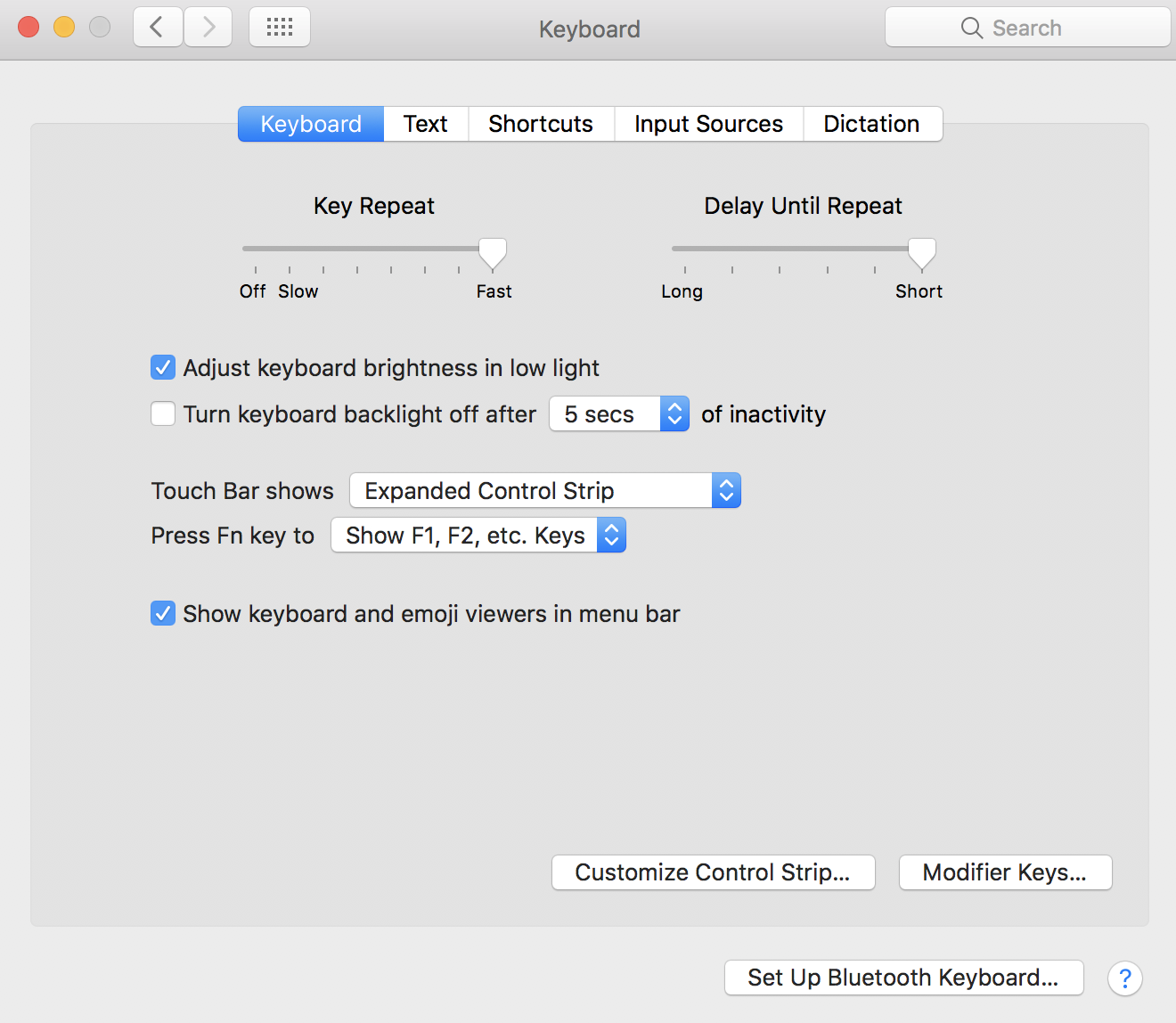Enable Turn keyboard backlight off after inactivity
Image resolution: width=1176 pixels, height=1023 pixels.
click(x=163, y=413)
